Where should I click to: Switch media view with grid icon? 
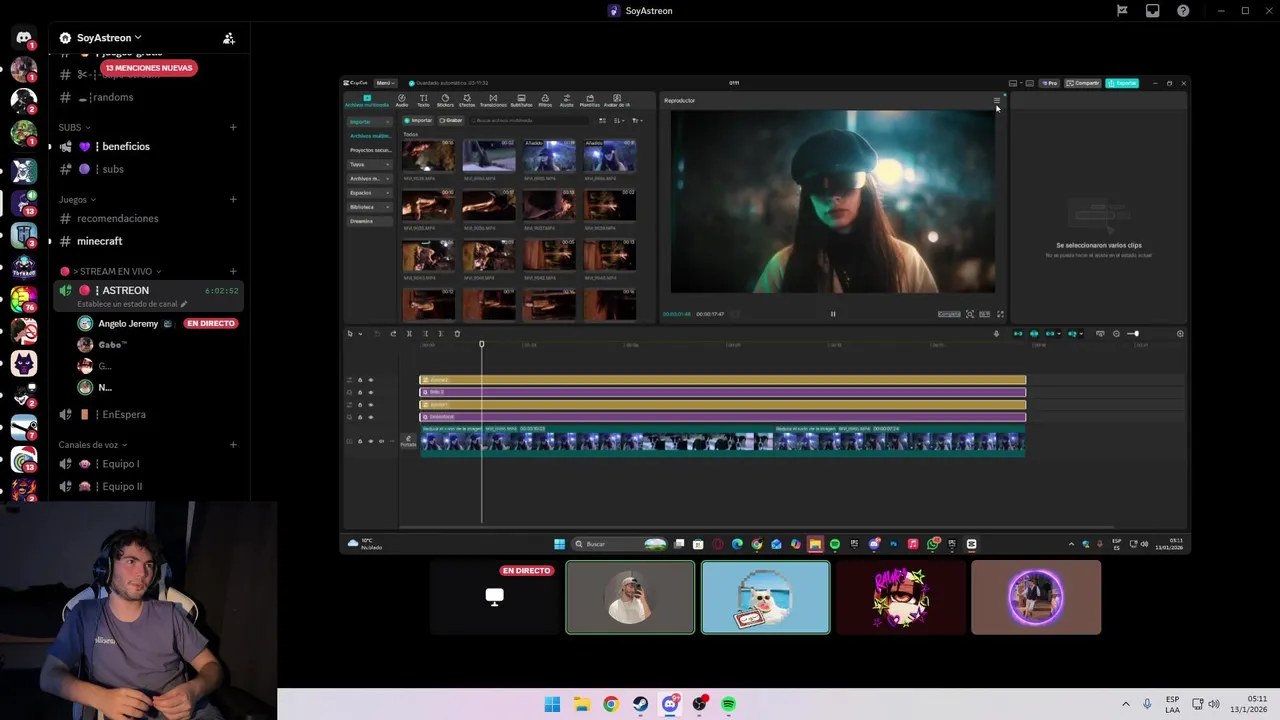click(x=602, y=120)
